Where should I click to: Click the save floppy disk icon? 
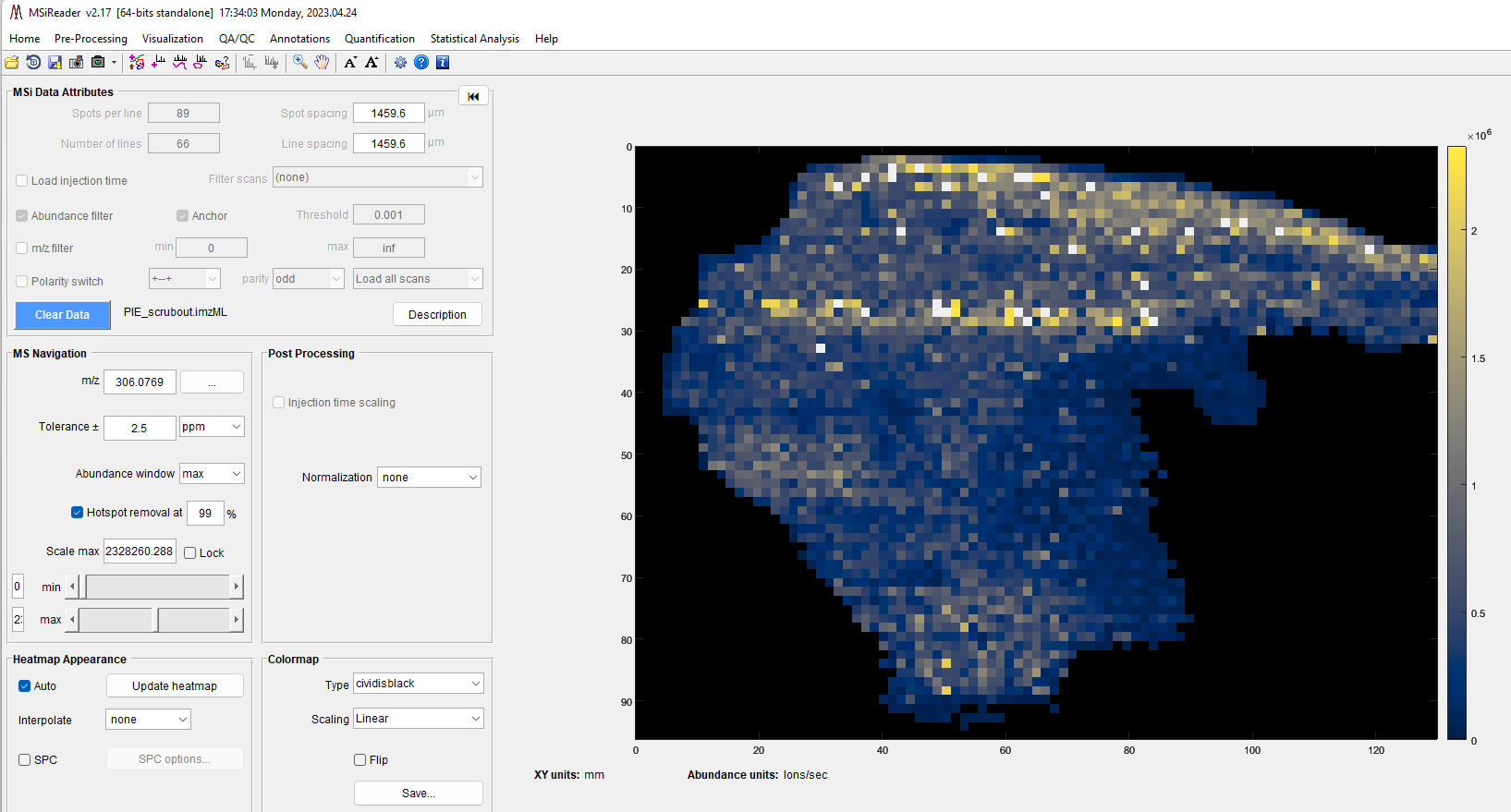coord(55,62)
